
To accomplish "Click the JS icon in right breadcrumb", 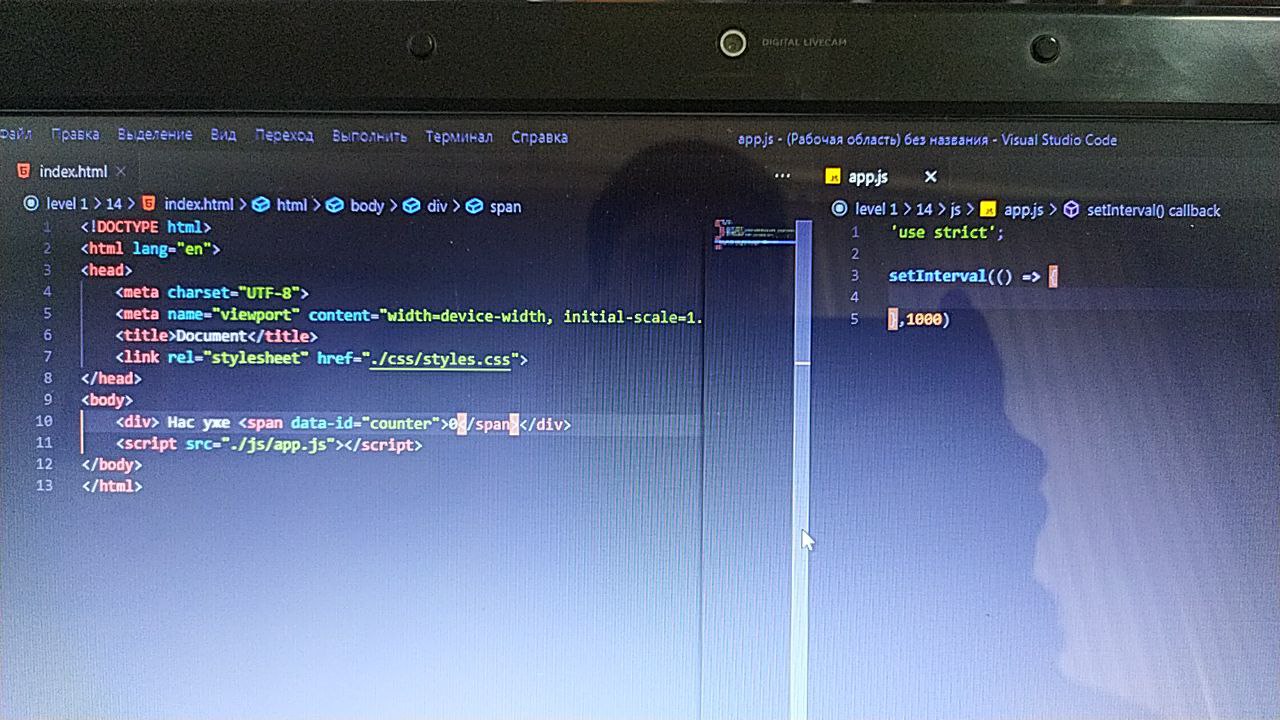I will [x=988, y=210].
